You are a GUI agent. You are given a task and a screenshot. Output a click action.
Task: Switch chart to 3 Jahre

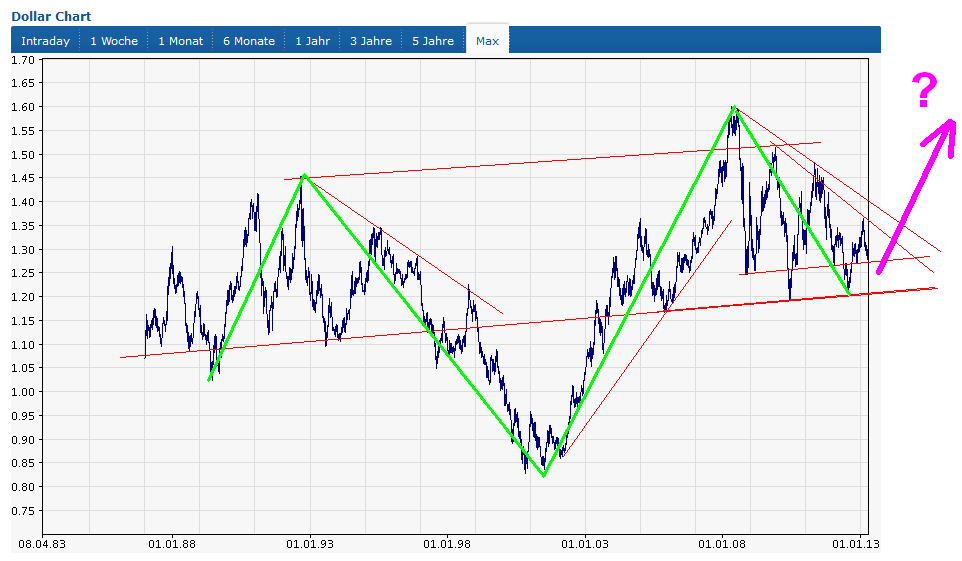tap(370, 41)
